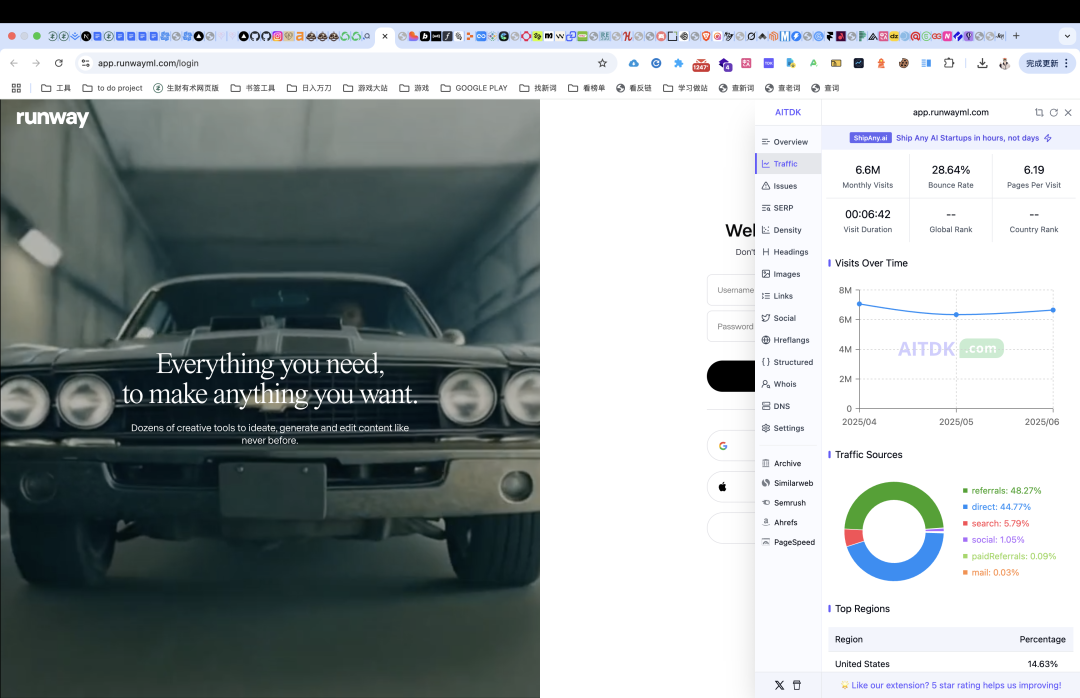Screen dimensions: 1080x698
Task: Click the runway logo
Action: (x=52, y=118)
